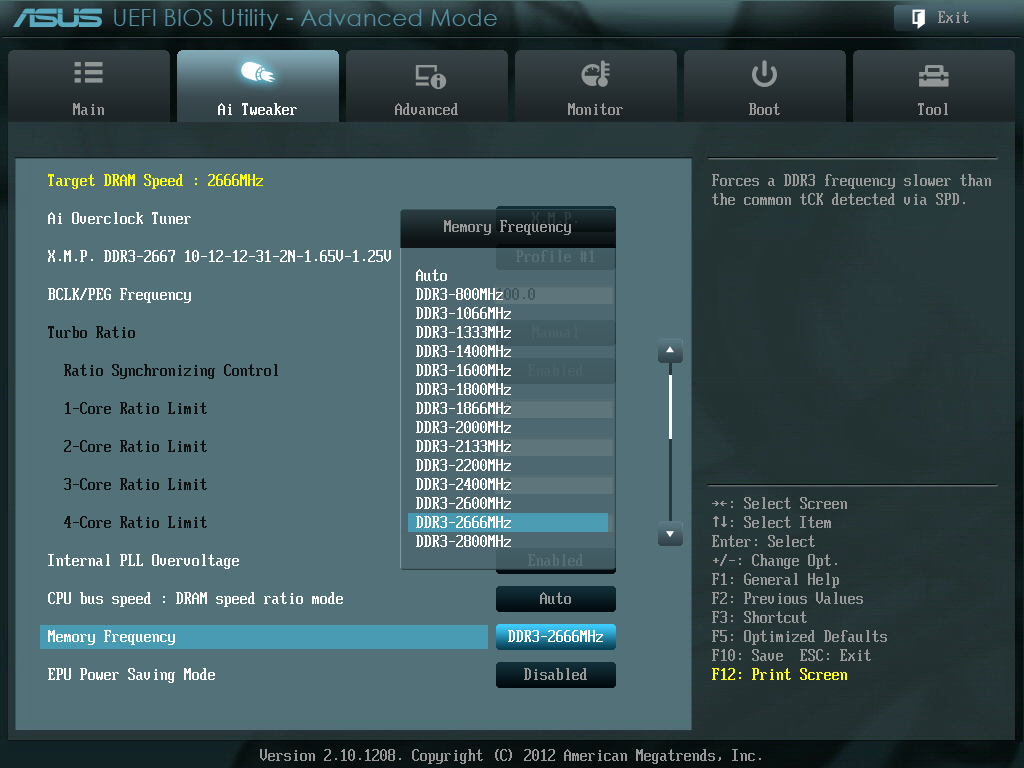Image resolution: width=1024 pixels, height=768 pixels.
Task: Open CPU bus speed ratio Auto dropdown
Action: pos(556,599)
